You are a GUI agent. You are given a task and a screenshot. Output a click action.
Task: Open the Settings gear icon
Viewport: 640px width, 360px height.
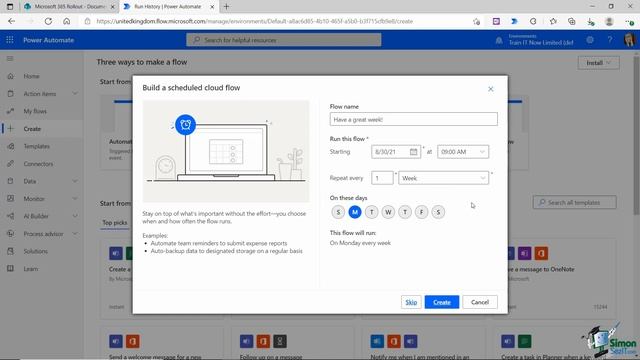(590, 40)
